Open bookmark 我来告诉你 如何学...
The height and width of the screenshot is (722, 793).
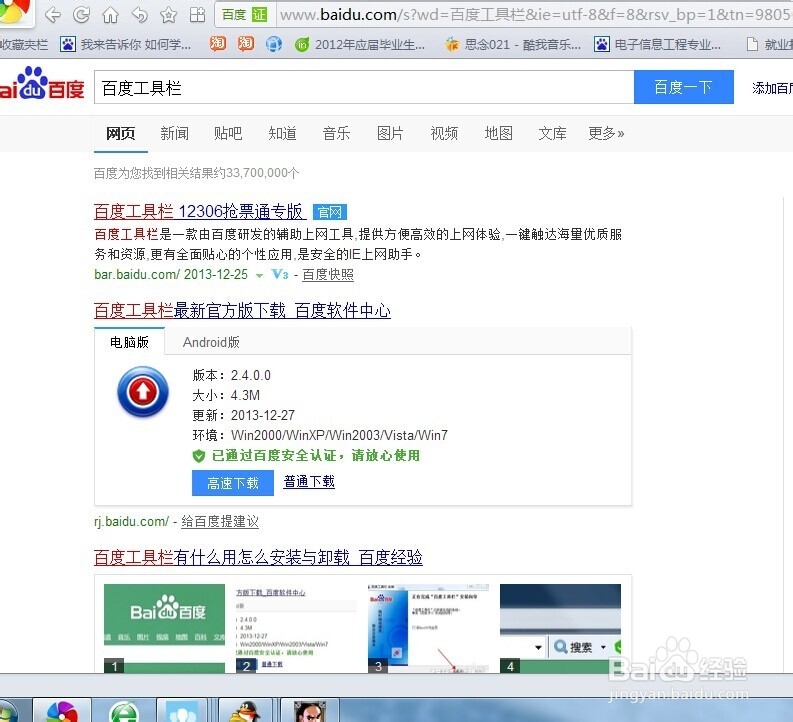(x=126, y=44)
